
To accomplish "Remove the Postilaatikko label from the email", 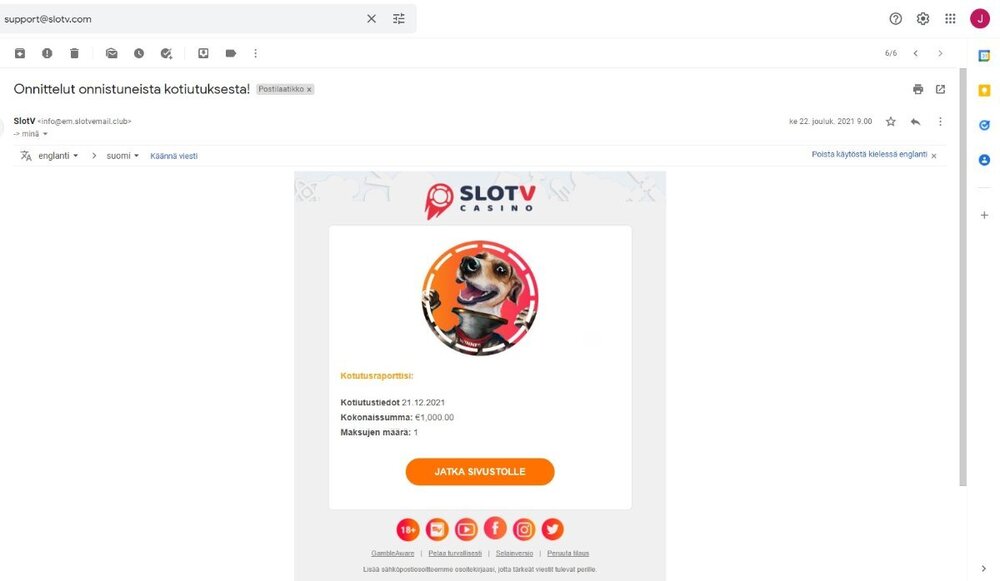I will tap(309, 90).
